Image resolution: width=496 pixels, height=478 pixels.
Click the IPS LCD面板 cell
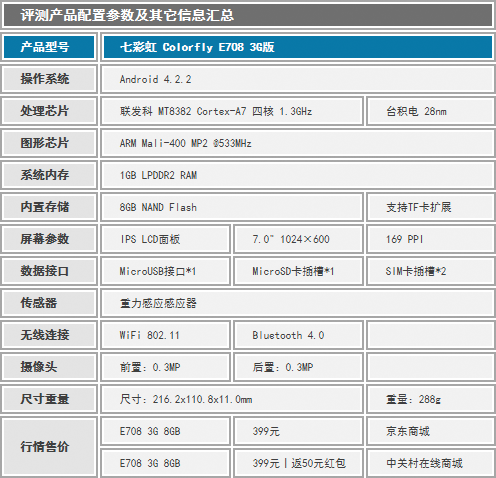click(166, 239)
